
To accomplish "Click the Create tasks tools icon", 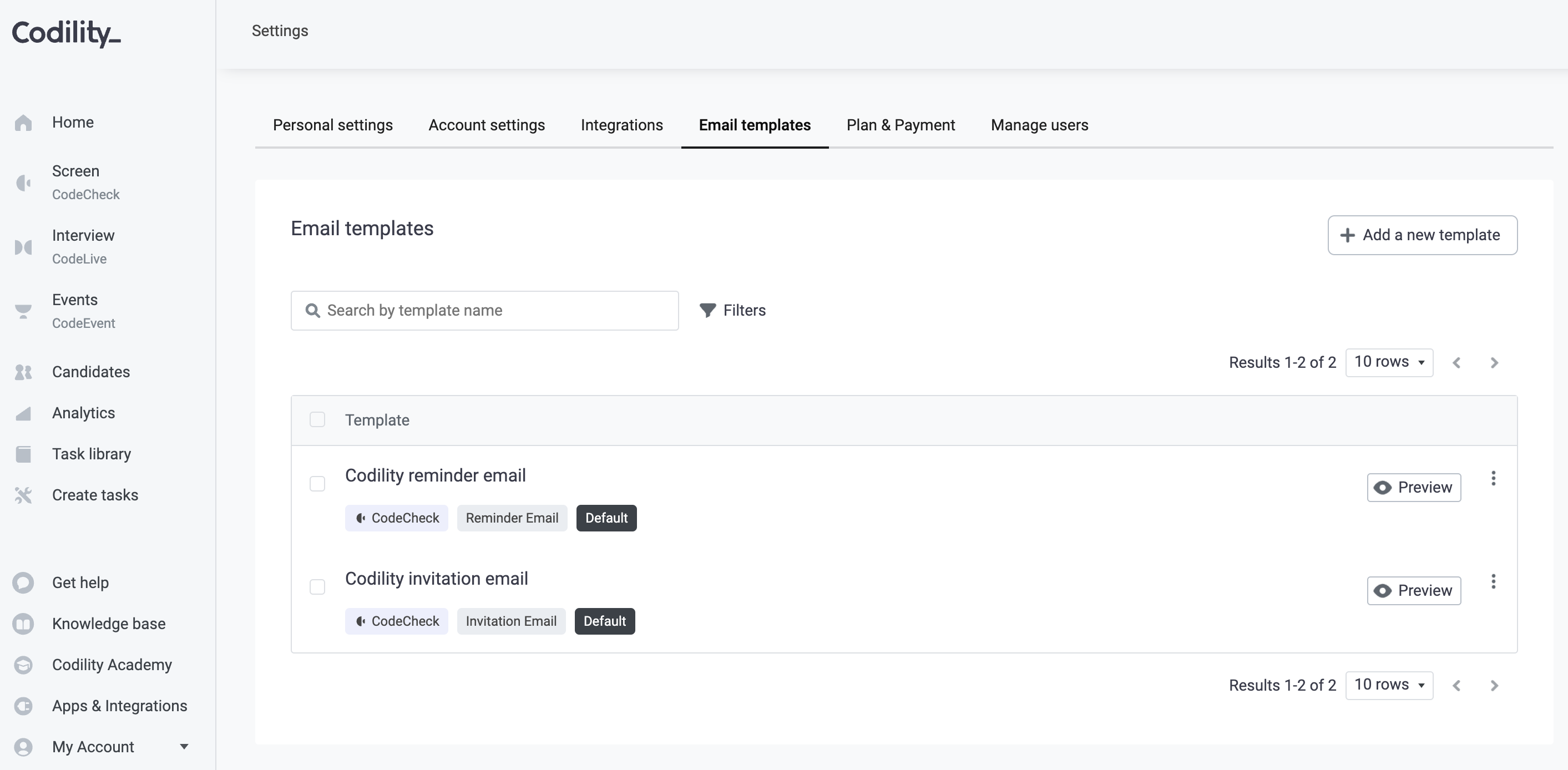I will [x=23, y=495].
